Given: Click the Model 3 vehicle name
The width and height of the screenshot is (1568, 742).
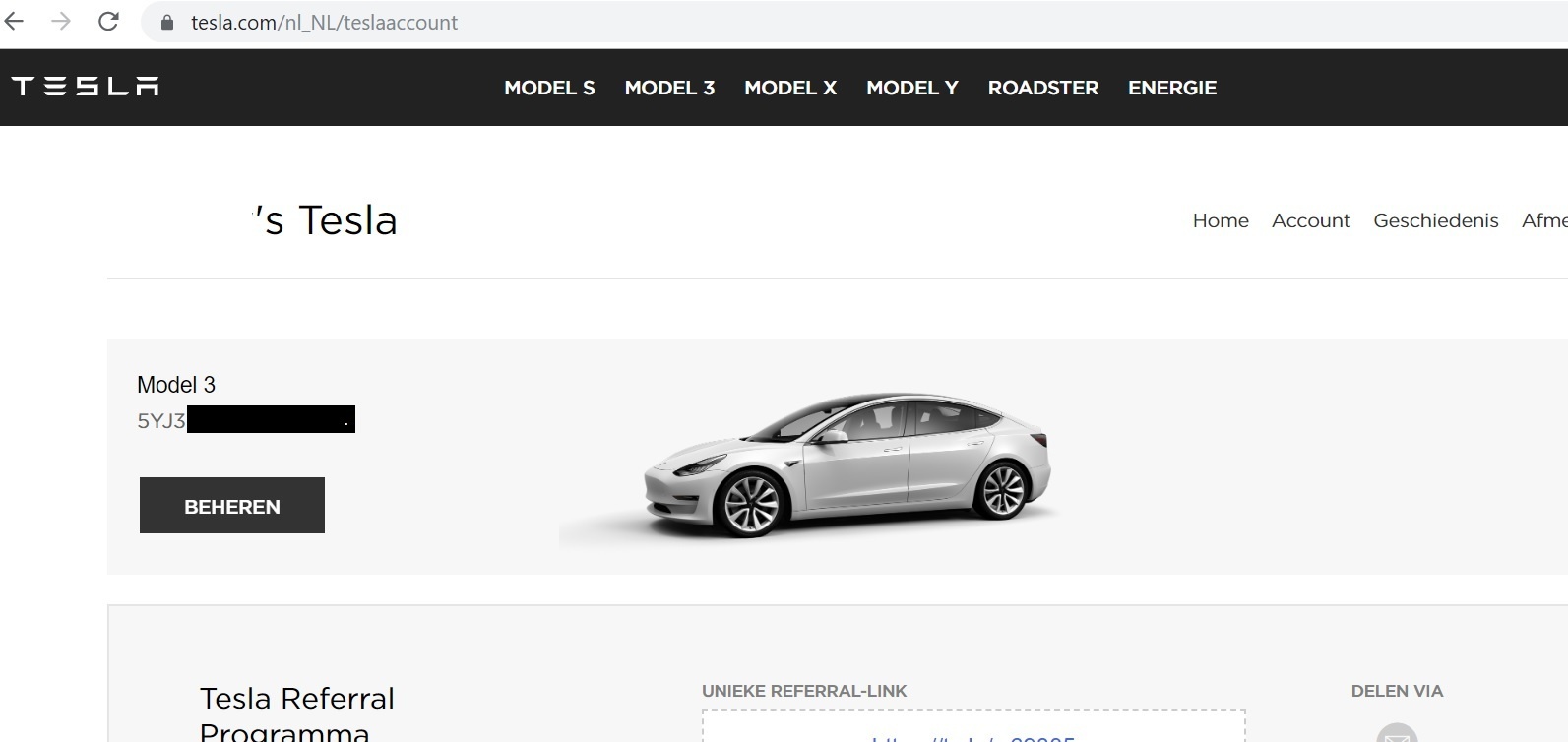Looking at the screenshot, I should tap(176, 385).
